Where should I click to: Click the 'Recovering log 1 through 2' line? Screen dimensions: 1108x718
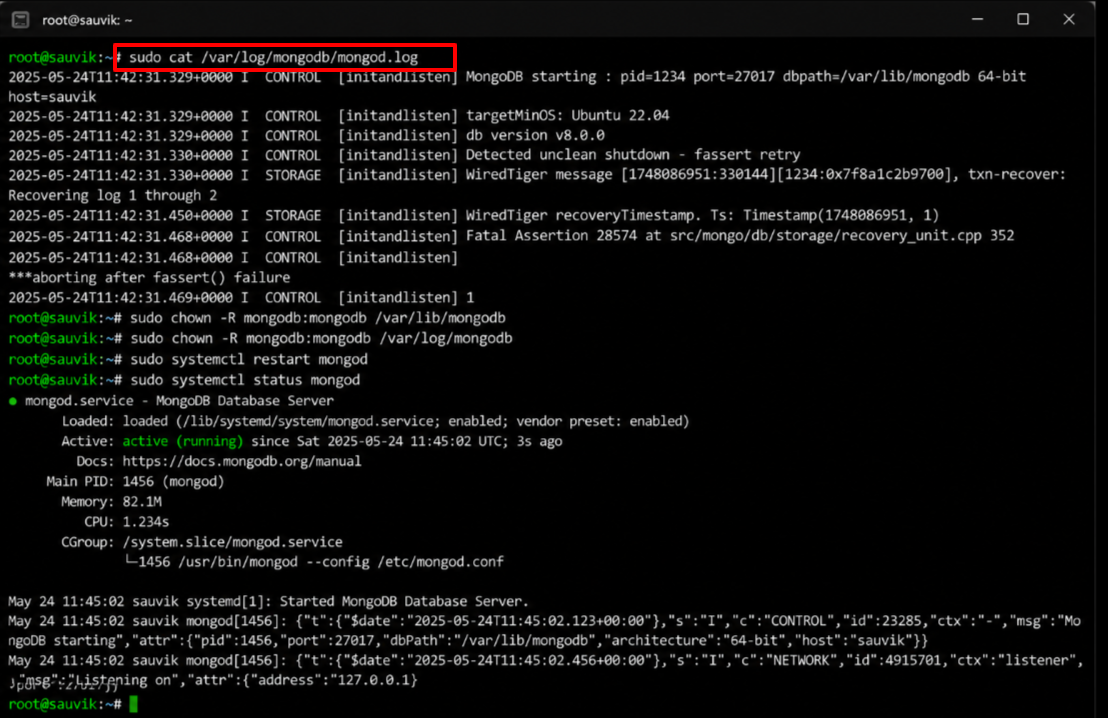[113, 195]
